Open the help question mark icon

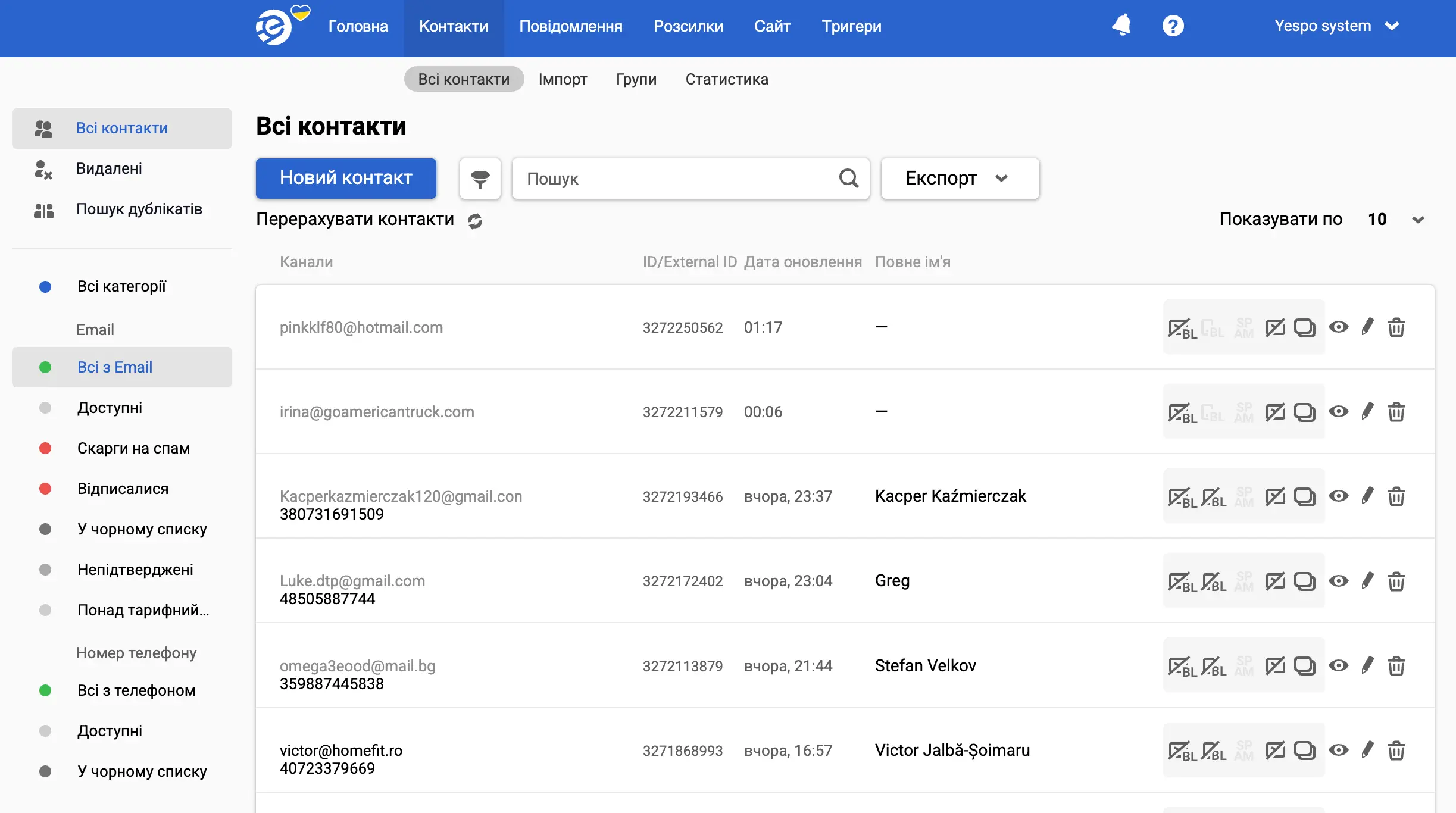click(1173, 26)
